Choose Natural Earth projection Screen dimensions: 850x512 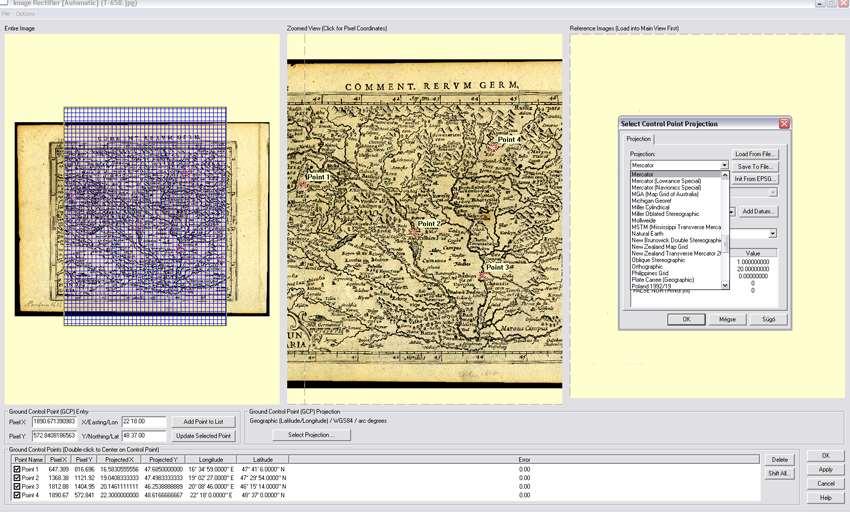coord(647,234)
